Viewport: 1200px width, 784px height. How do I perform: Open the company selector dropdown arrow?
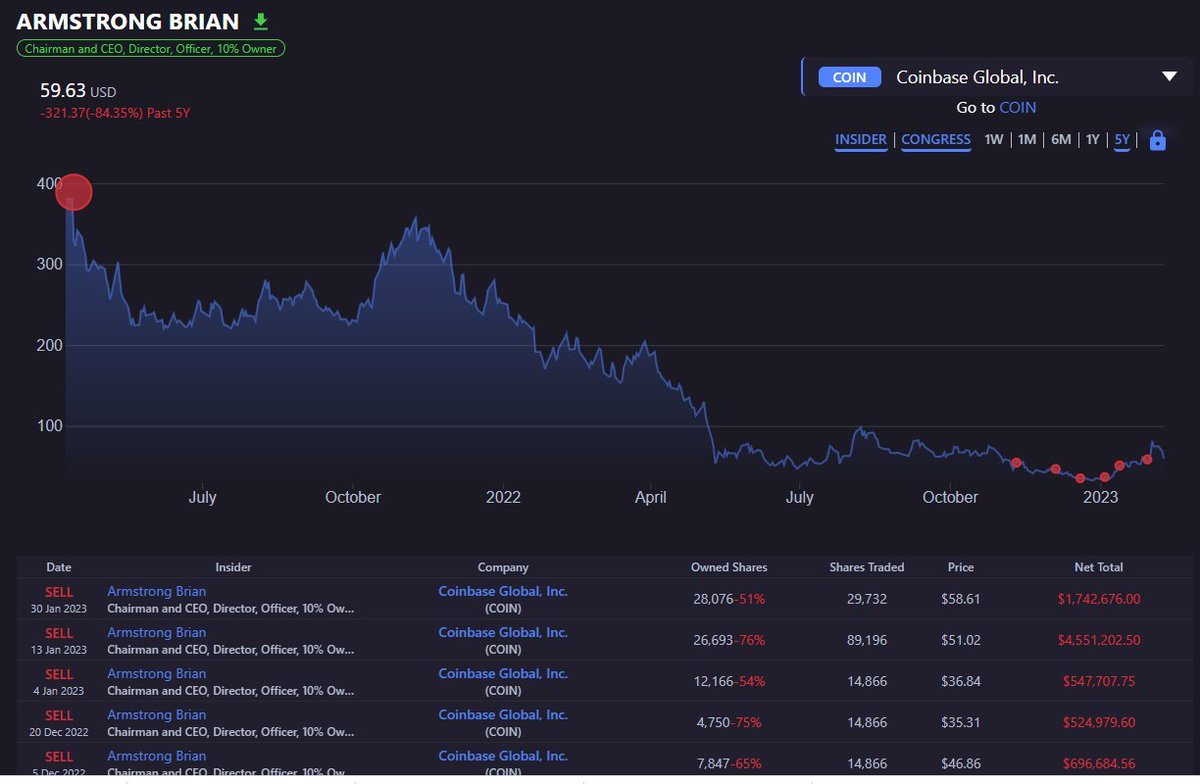click(1169, 77)
